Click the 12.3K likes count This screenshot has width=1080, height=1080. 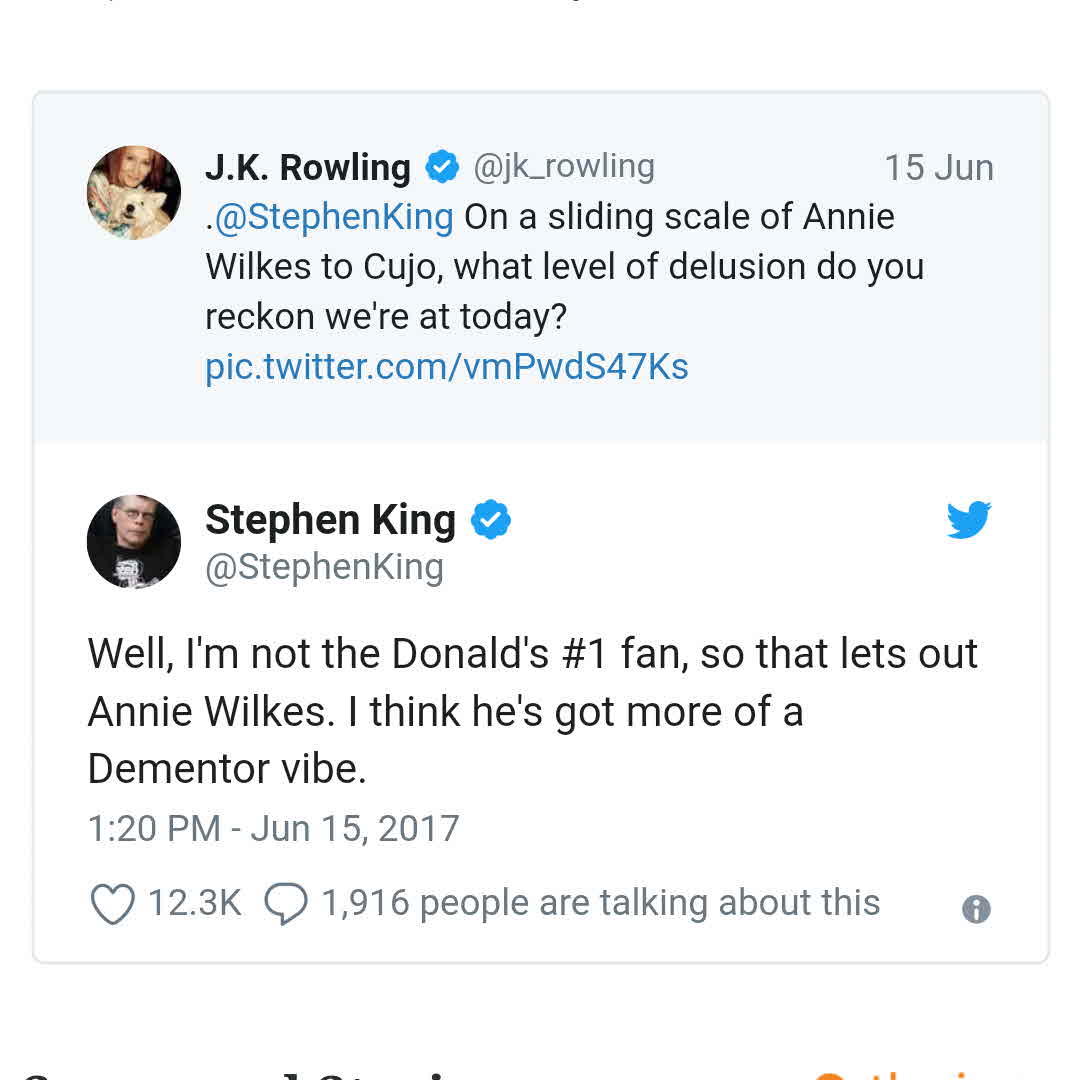pyautogui.click(x=195, y=902)
